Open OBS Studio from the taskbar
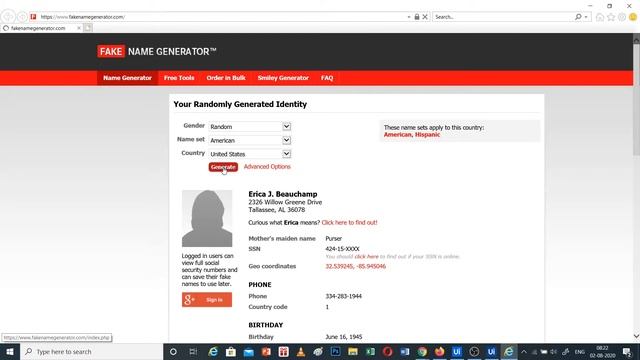640x360 pixels. point(474,351)
